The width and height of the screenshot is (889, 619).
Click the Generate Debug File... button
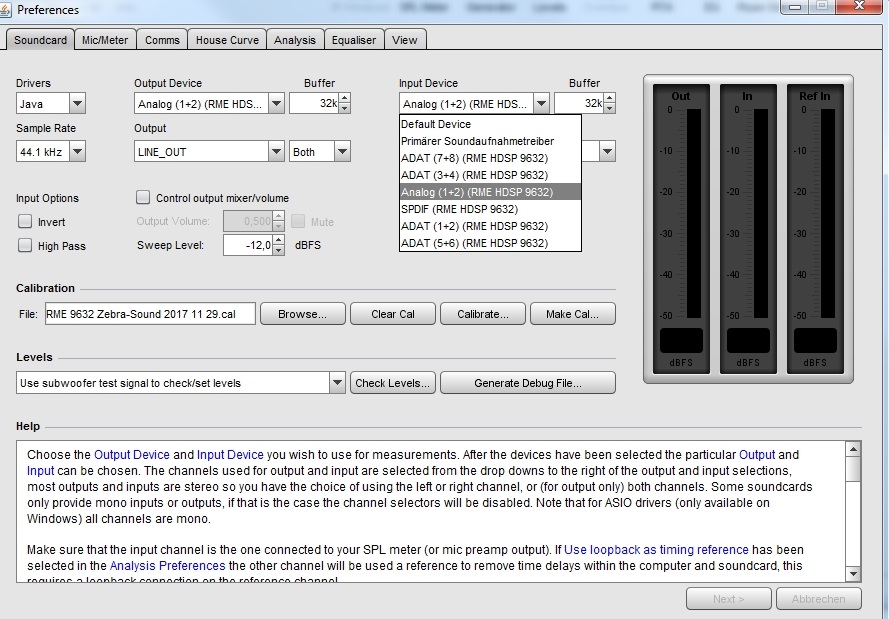(527, 383)
